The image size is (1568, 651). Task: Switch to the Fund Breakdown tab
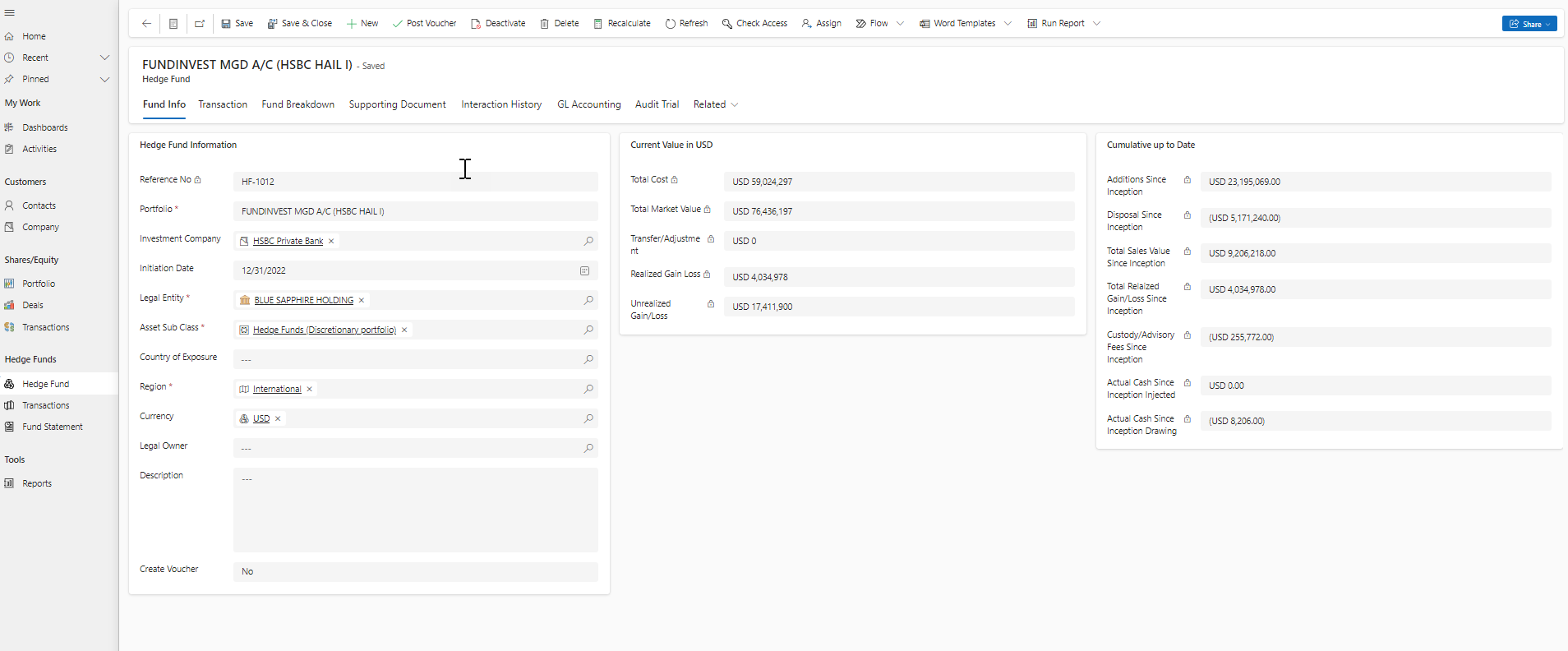tap(297, 104)
